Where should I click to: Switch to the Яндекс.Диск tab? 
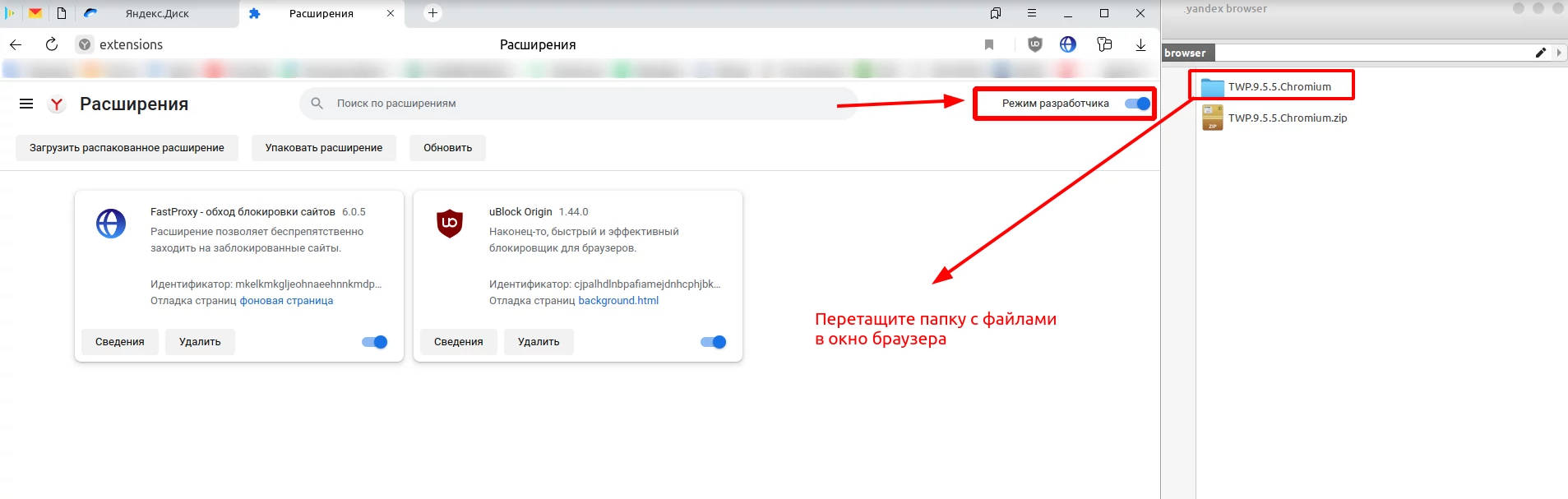point(156,13)
